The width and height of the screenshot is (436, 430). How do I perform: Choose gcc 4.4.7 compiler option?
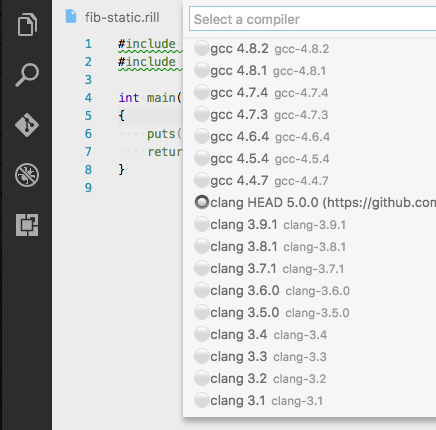[x=309, y=181]
